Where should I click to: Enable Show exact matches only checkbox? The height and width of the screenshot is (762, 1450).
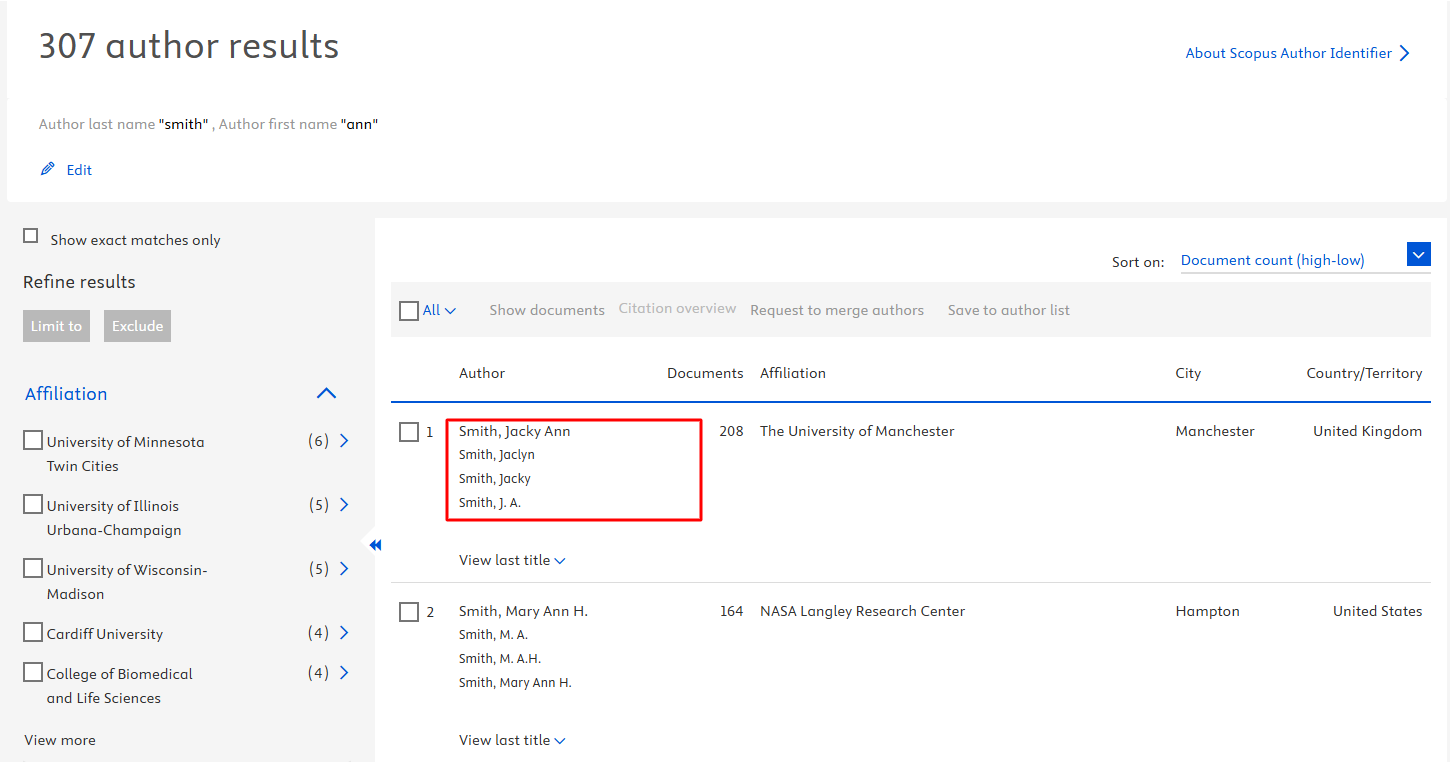click(31, 237)
